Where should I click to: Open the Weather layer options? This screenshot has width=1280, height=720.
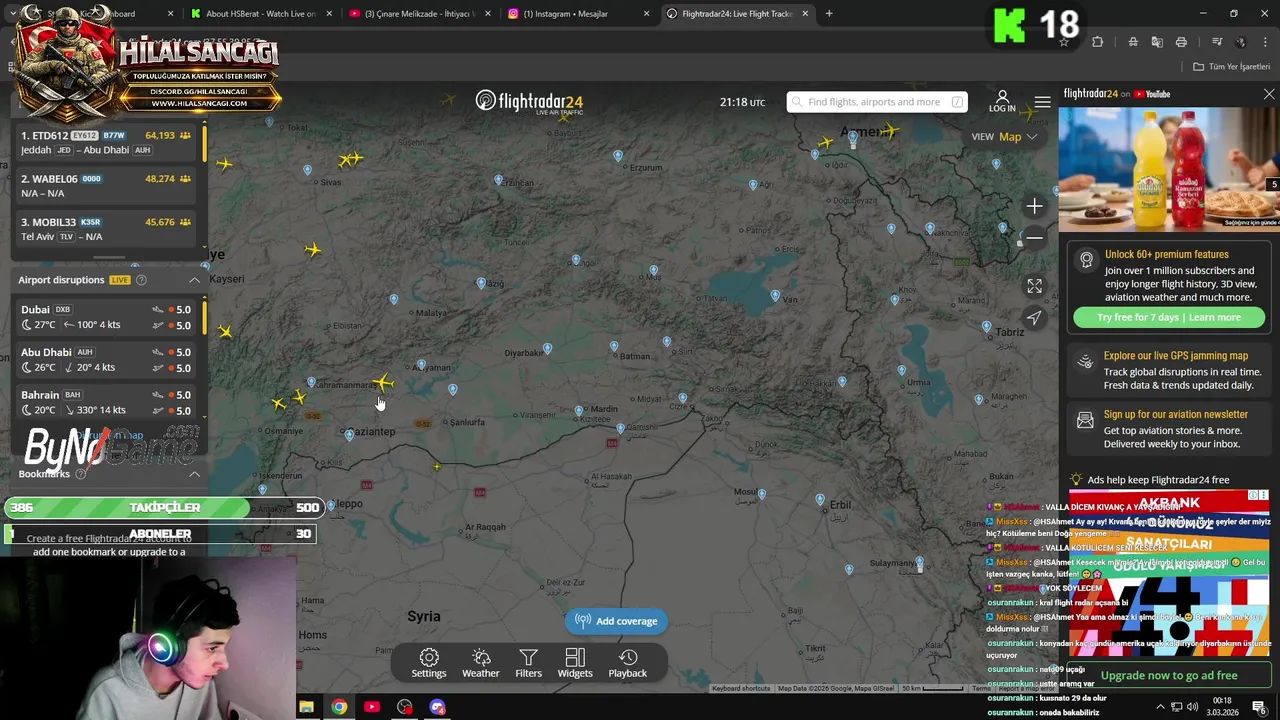481,663
